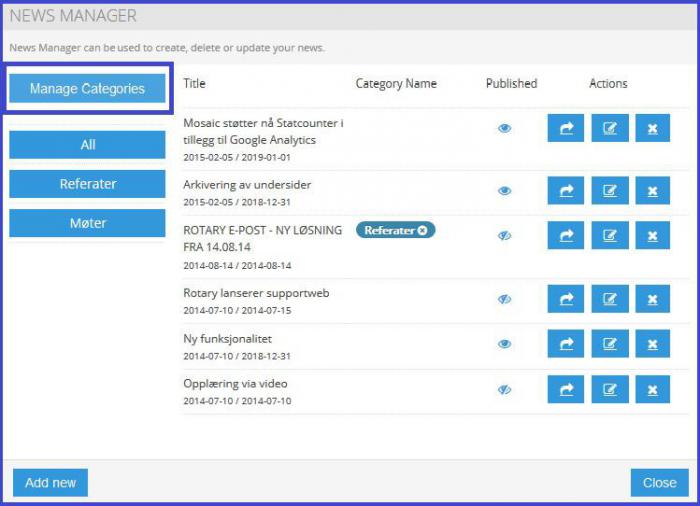Delete the Ny funksjonalitet news item
The height and width of the screenshot is (506, 700).
652,344
